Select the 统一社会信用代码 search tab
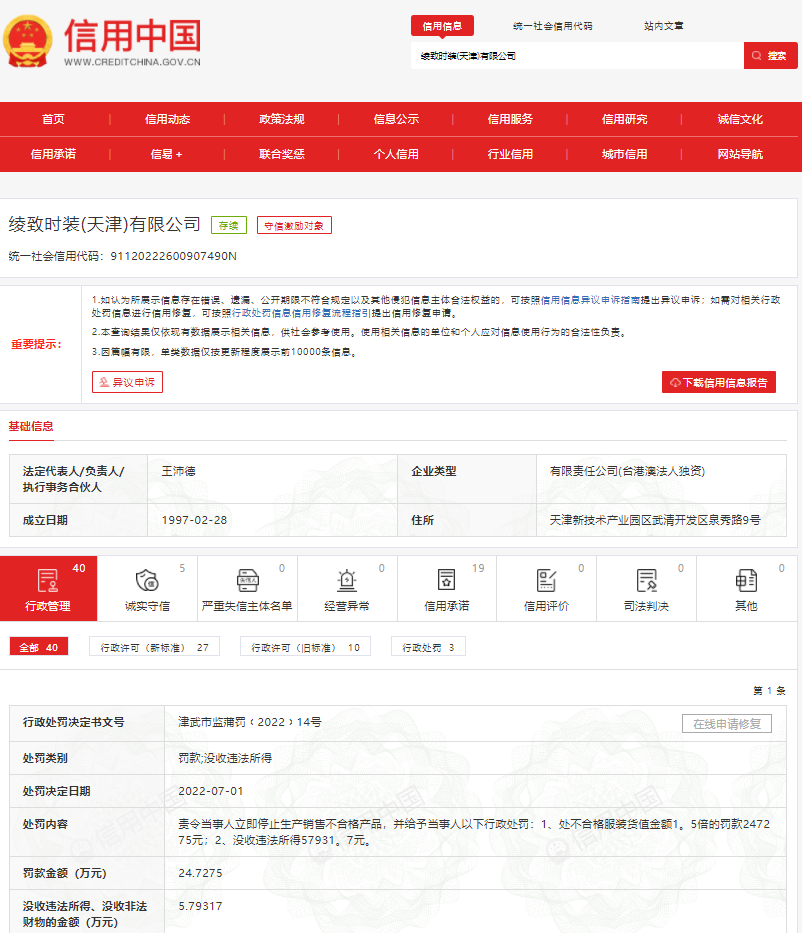Screen dimensions: 802x933 (552, 26)
